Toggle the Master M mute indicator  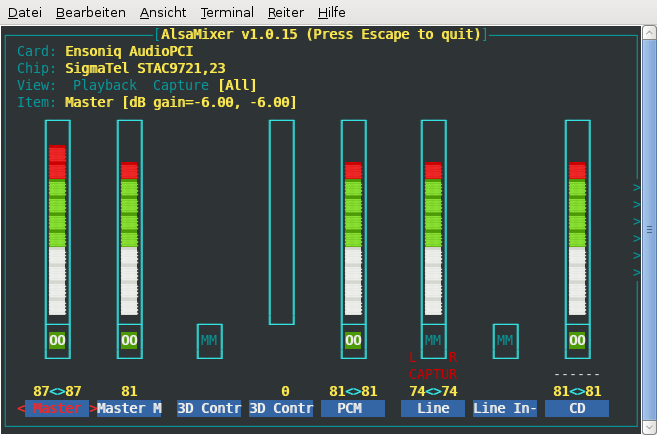(129, 341)
